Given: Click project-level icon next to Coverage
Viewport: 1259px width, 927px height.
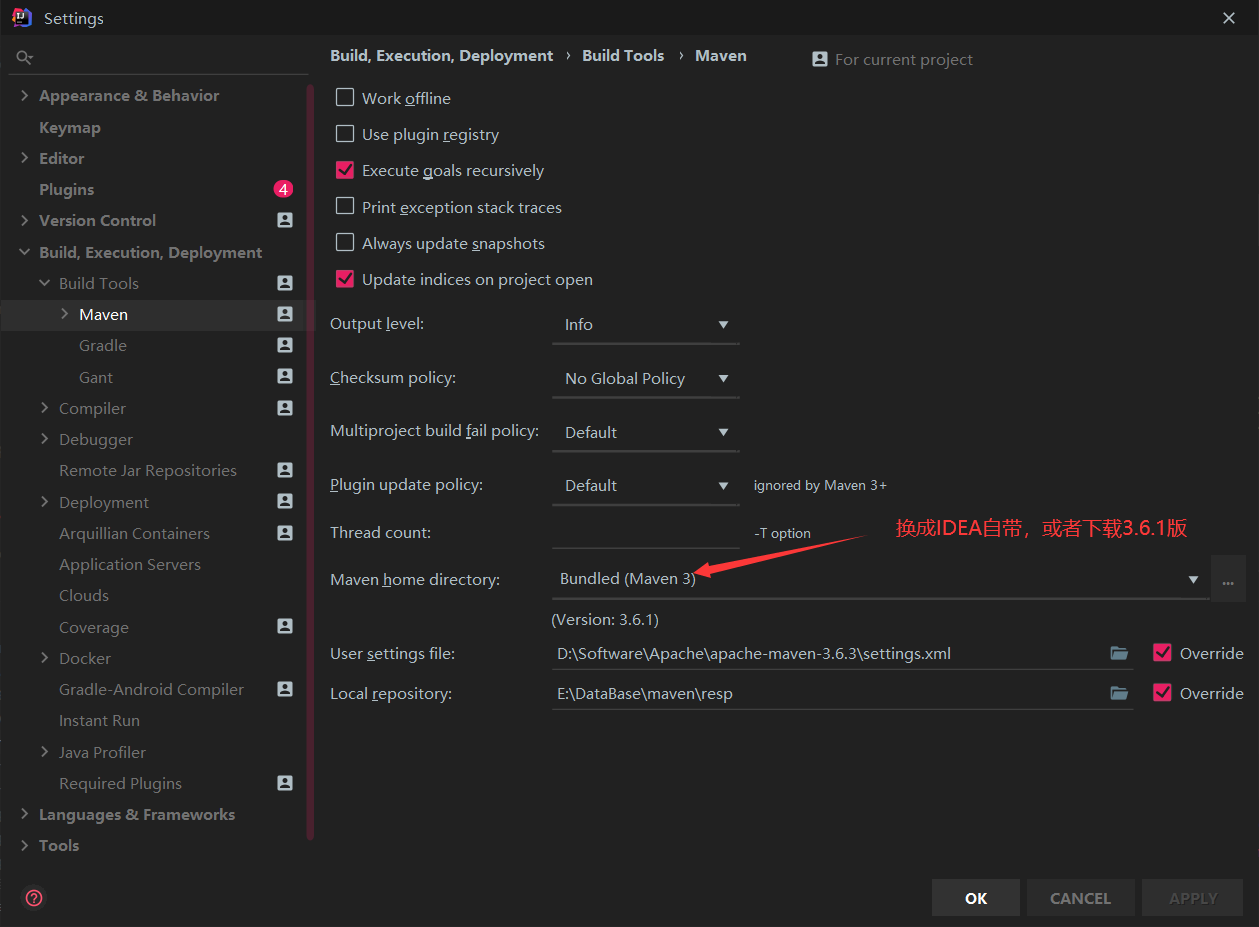Looking at the screenshot, I should click(285, 626).
